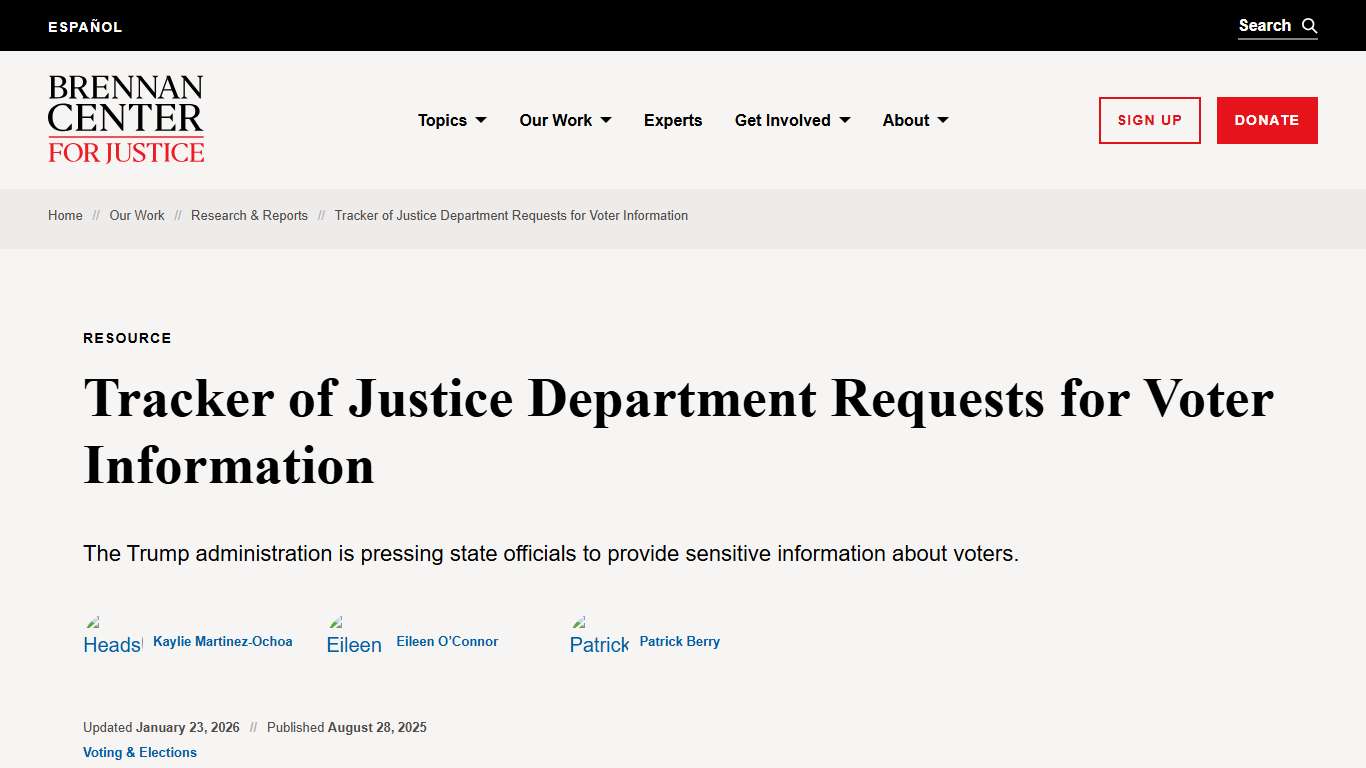This screenshot has height=768, width=1366.
Task: Click Kaylie Martinez-Ochoa's headshot thumbnail
Action: [x=110, y=636]
